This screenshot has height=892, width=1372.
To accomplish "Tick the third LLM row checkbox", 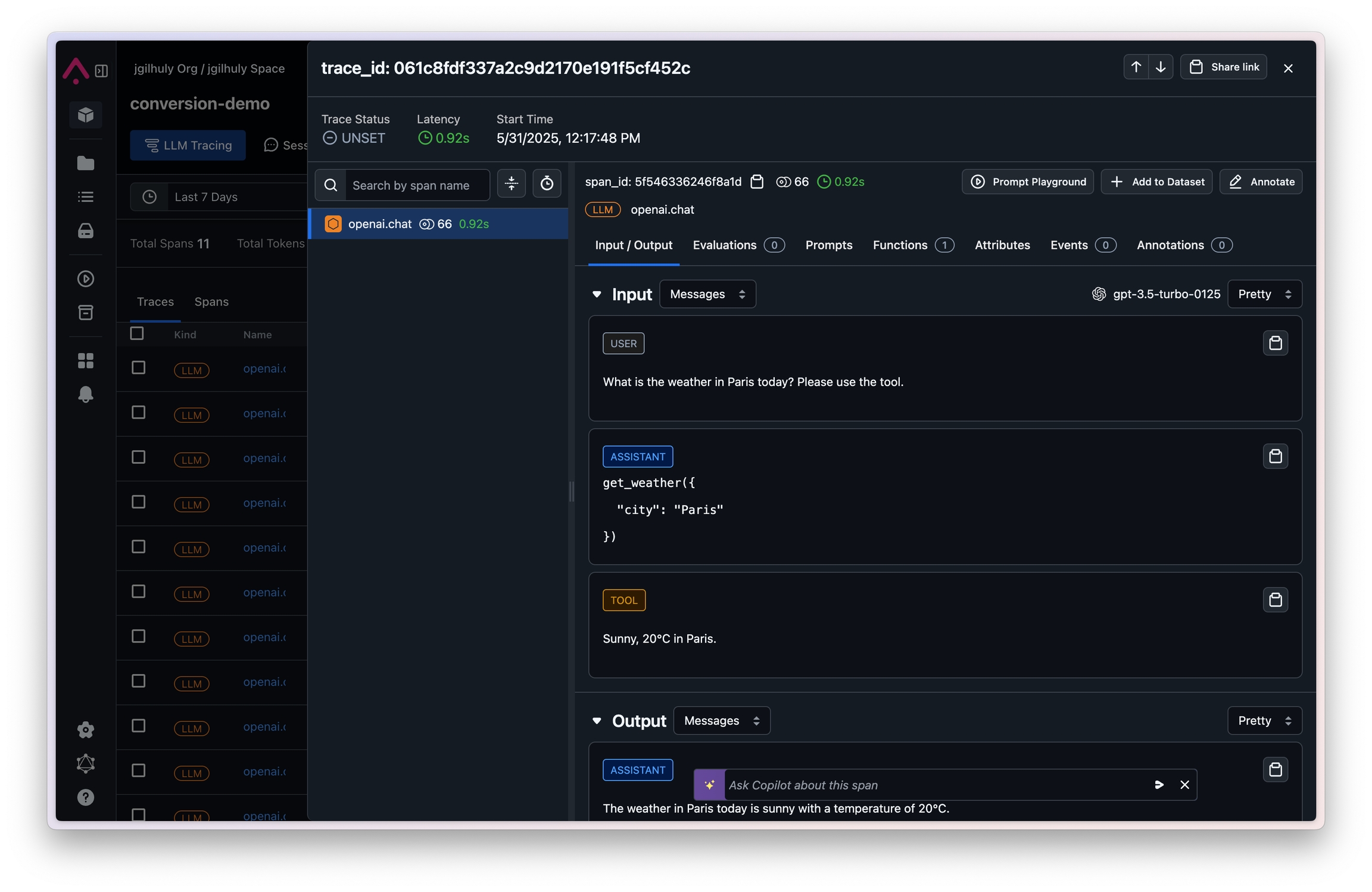I will 138,457.
